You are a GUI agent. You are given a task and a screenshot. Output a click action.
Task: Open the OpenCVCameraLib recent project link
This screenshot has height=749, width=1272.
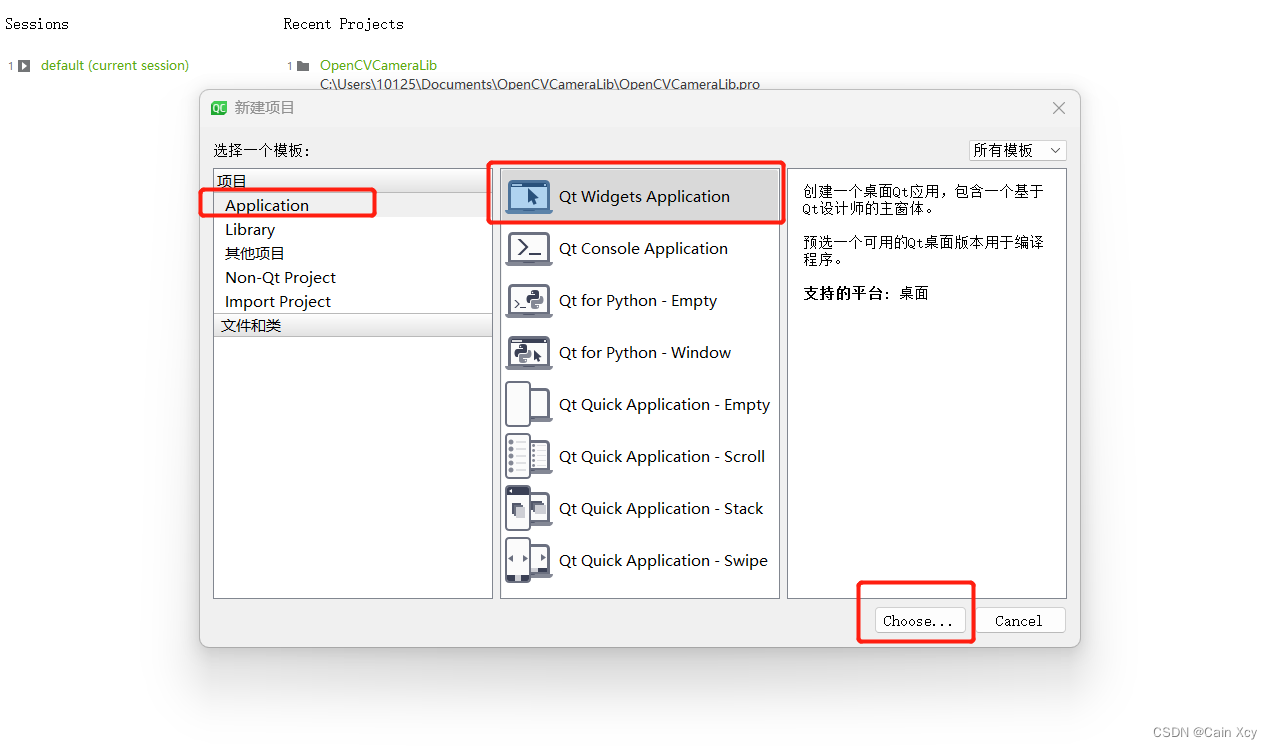[x=378, y=65]
